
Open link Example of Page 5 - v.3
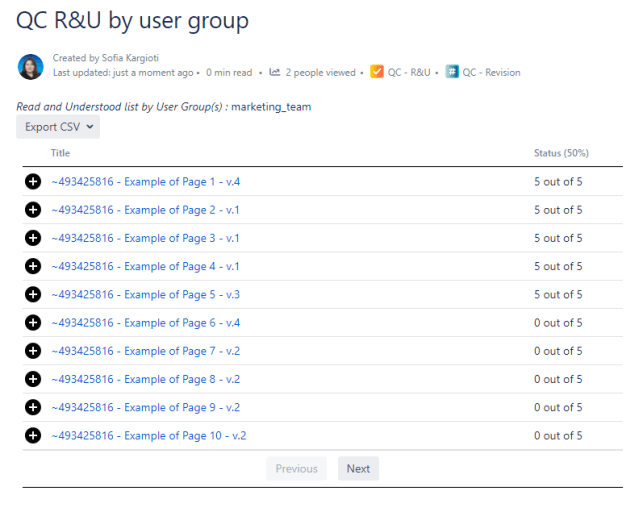pos(146,294)
